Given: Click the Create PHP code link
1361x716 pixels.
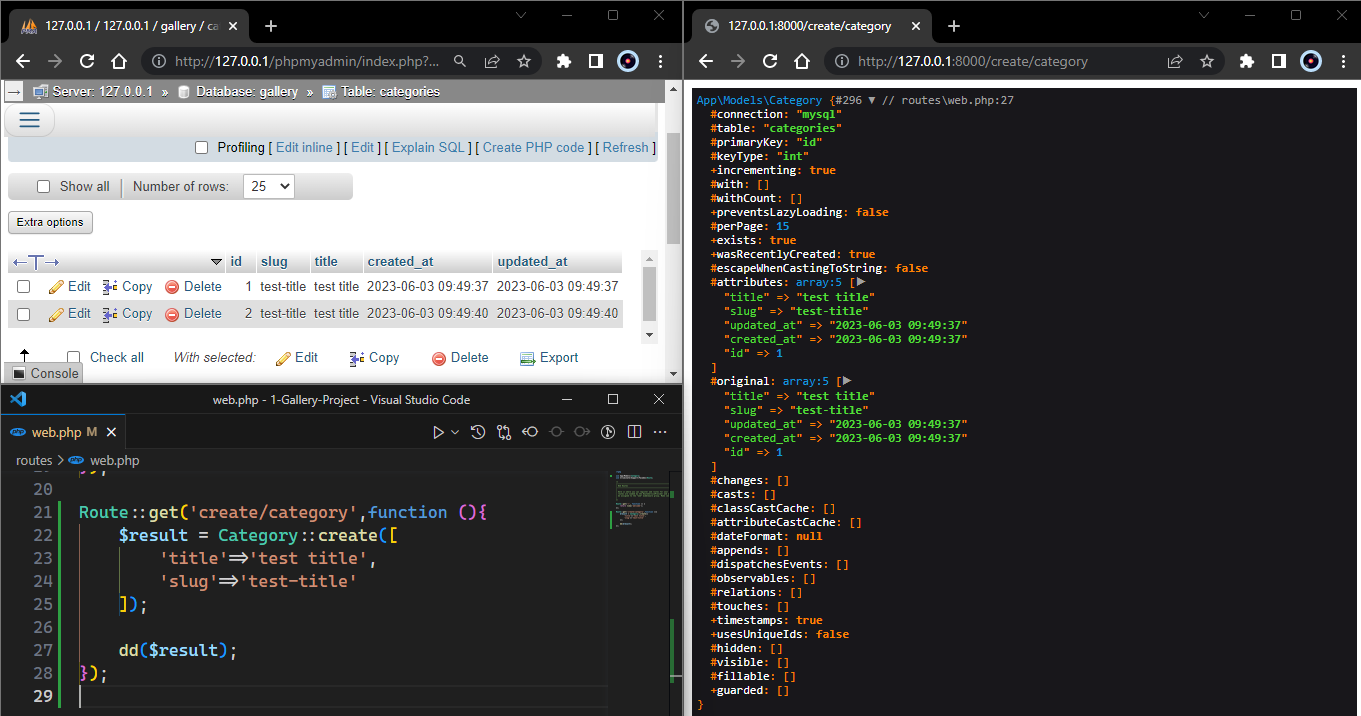Looking at the screenshot, I should point(533,147).
